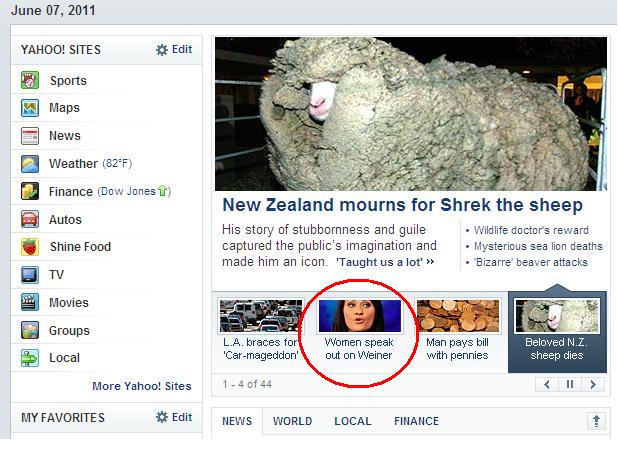This screenshot has width=620, height=450.
Task: Click the Movies clapperboard icon
Action: pyautogui.click(x=30, y=303)
